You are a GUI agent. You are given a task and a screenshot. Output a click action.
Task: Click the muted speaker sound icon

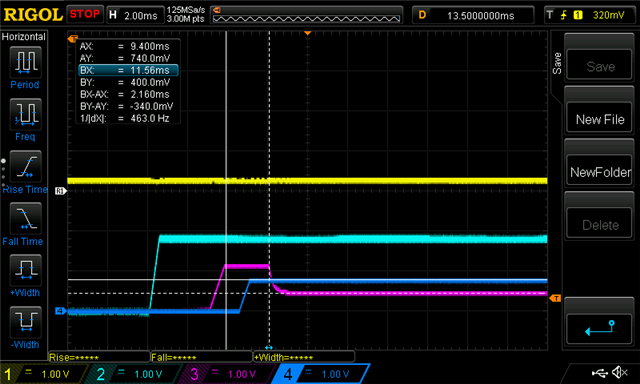pos(620,372)
